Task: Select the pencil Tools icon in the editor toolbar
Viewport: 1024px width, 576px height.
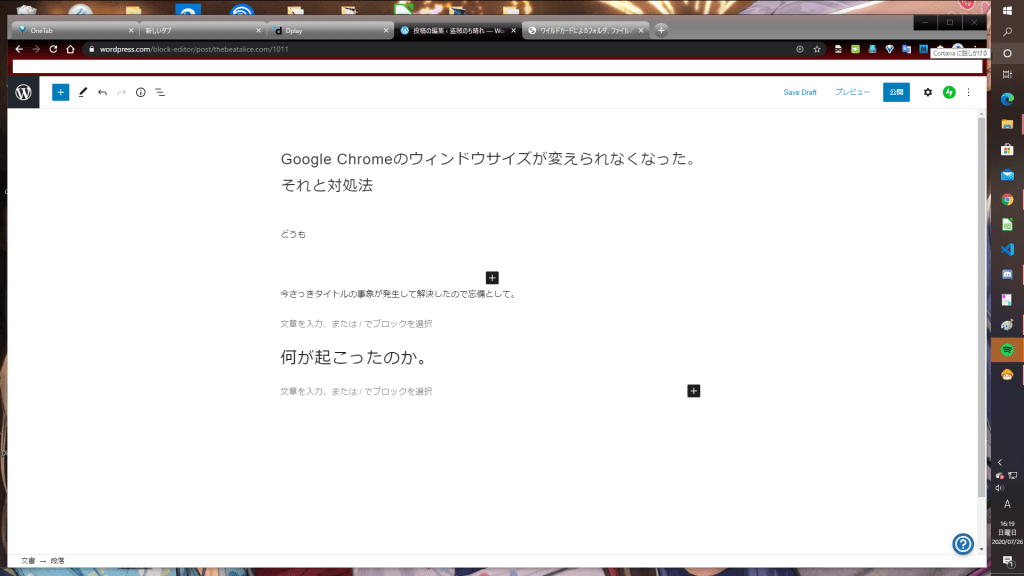Action: tap(83, 92)
